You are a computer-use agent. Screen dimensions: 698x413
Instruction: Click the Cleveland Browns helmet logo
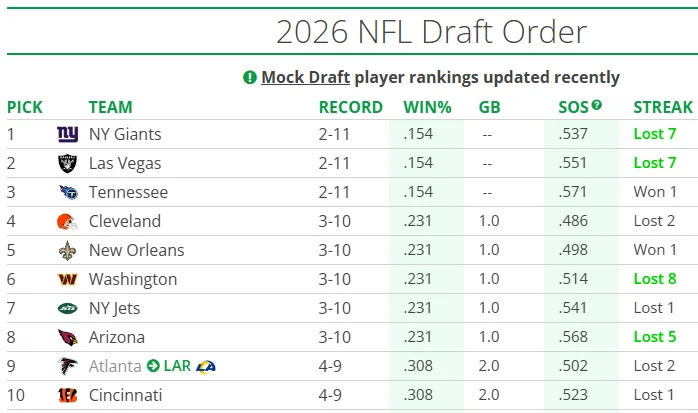[x=67, y=221]
